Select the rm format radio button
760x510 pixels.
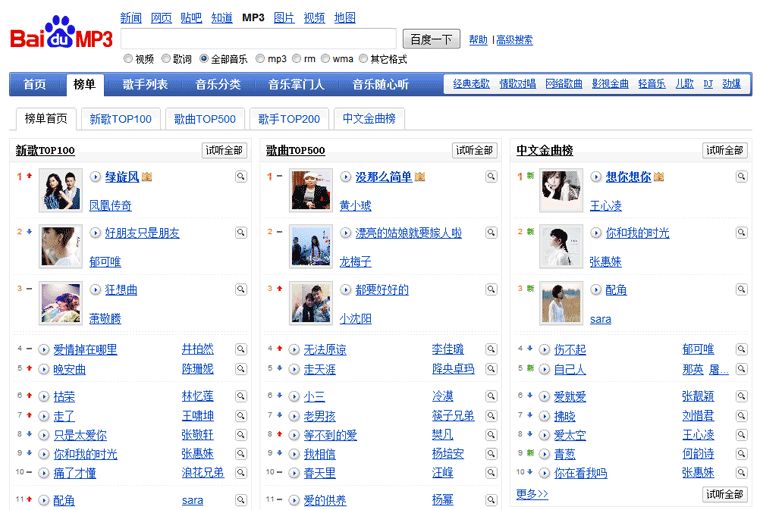coord(297,59)
